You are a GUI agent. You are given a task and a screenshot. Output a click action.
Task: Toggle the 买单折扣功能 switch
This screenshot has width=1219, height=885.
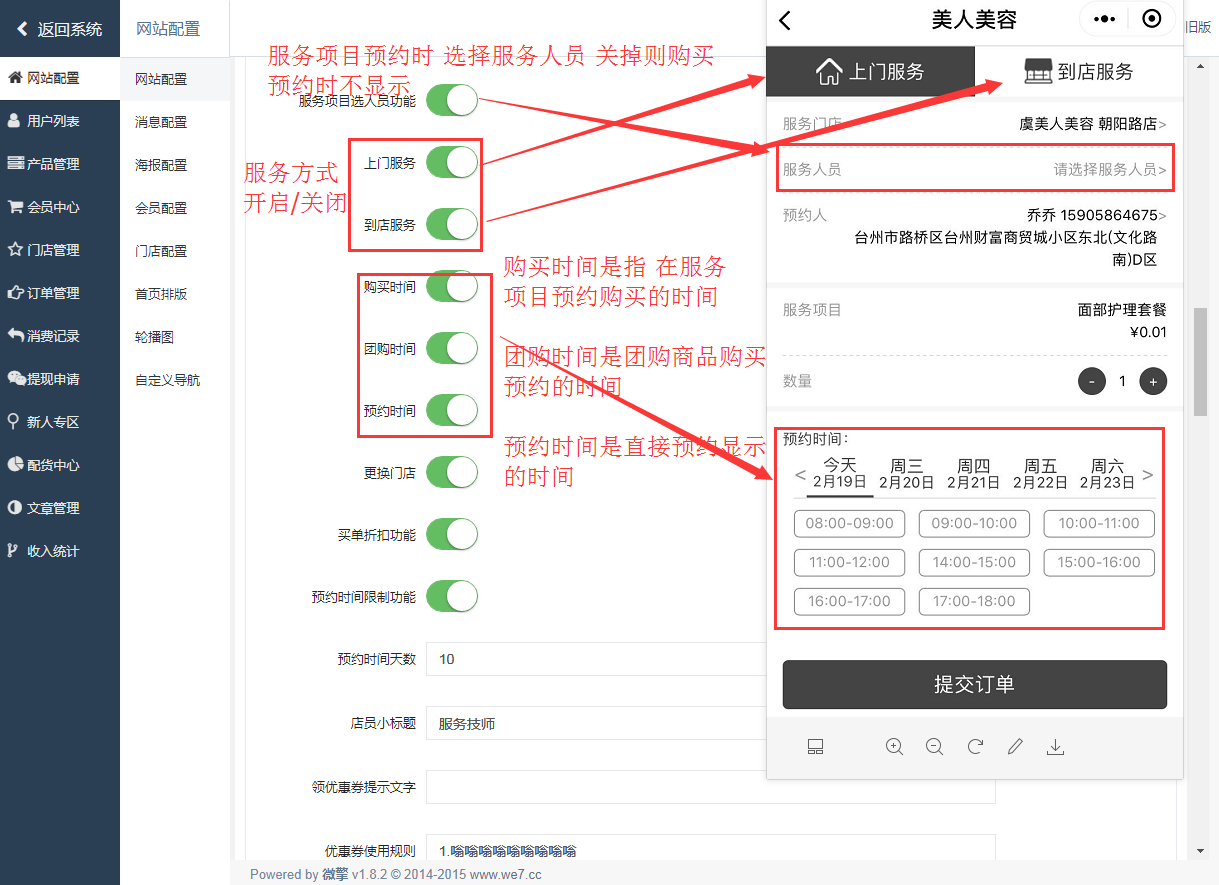pyautogui.click(x=452, y=534)
